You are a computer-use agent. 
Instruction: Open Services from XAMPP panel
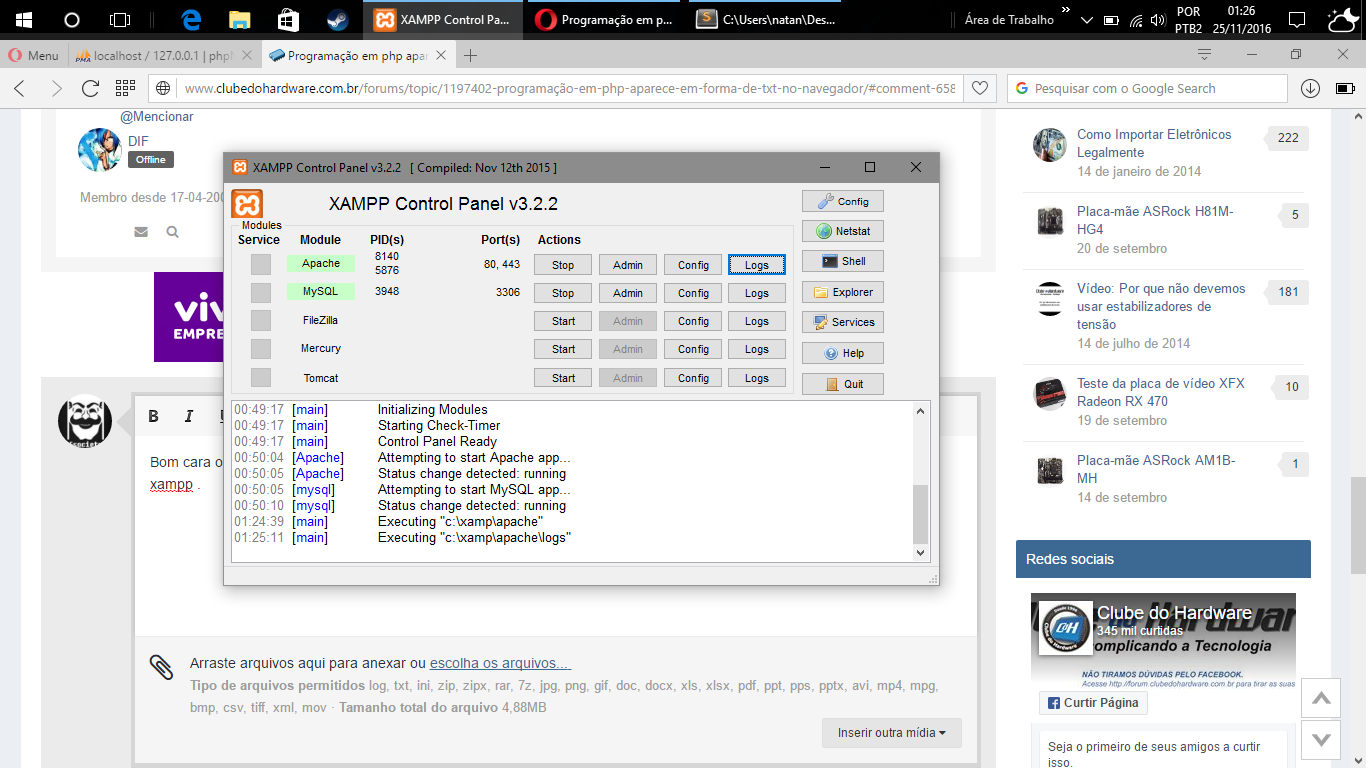(843, 322)
